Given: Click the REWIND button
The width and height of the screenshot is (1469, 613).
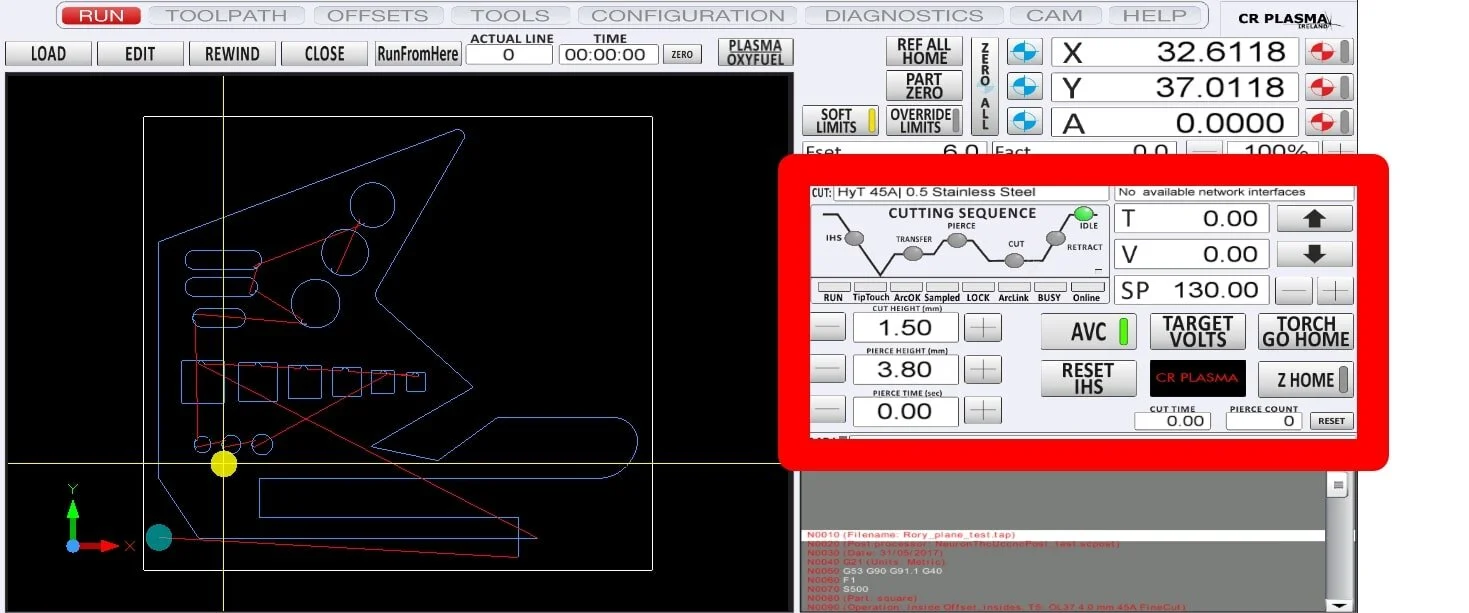Looking at the screenshot, I should (x=232, y=54).
